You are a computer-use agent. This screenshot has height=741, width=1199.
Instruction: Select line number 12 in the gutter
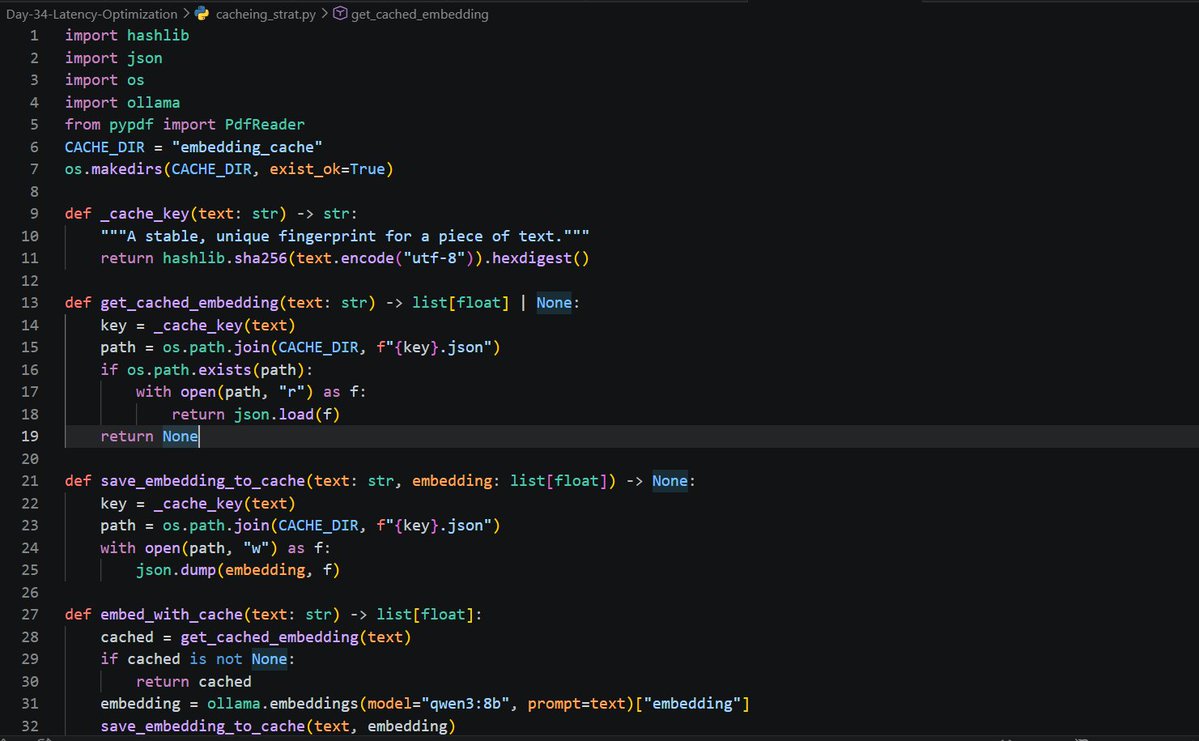tap(30, 281)
